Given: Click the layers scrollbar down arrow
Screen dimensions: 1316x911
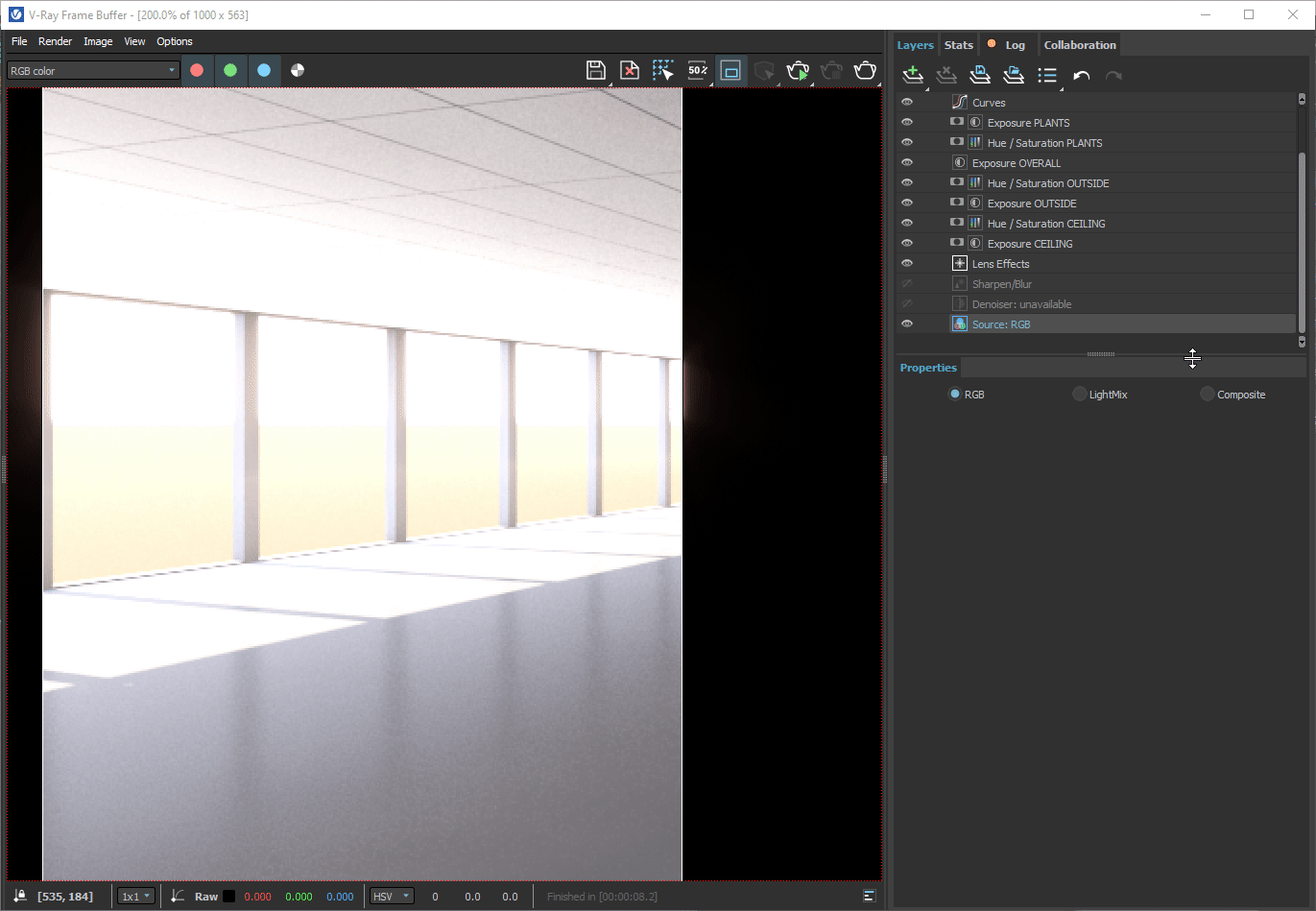Looking at the screenshot, I should pos(1302,341).
